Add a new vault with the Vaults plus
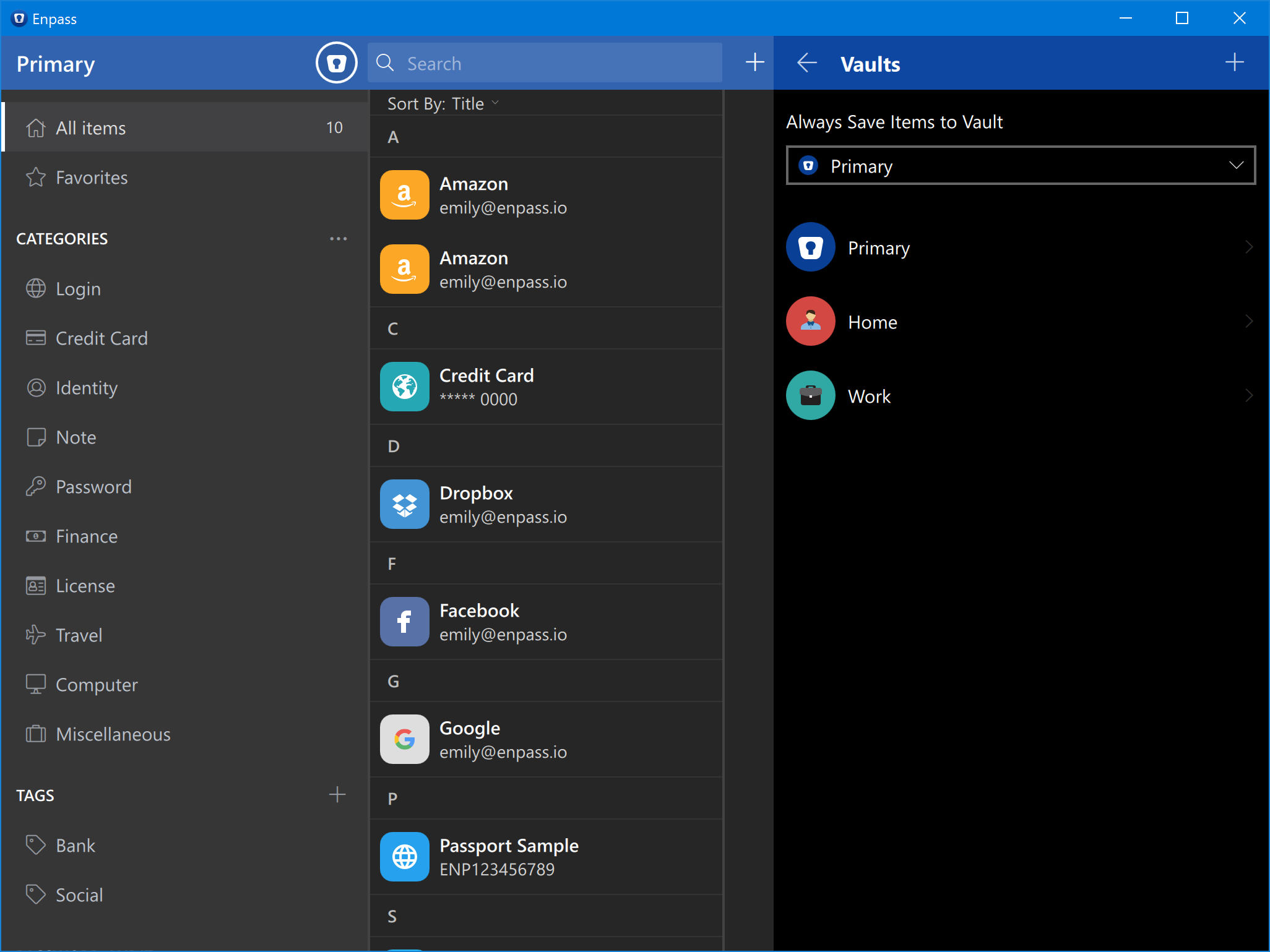 tap(1234, 62)
